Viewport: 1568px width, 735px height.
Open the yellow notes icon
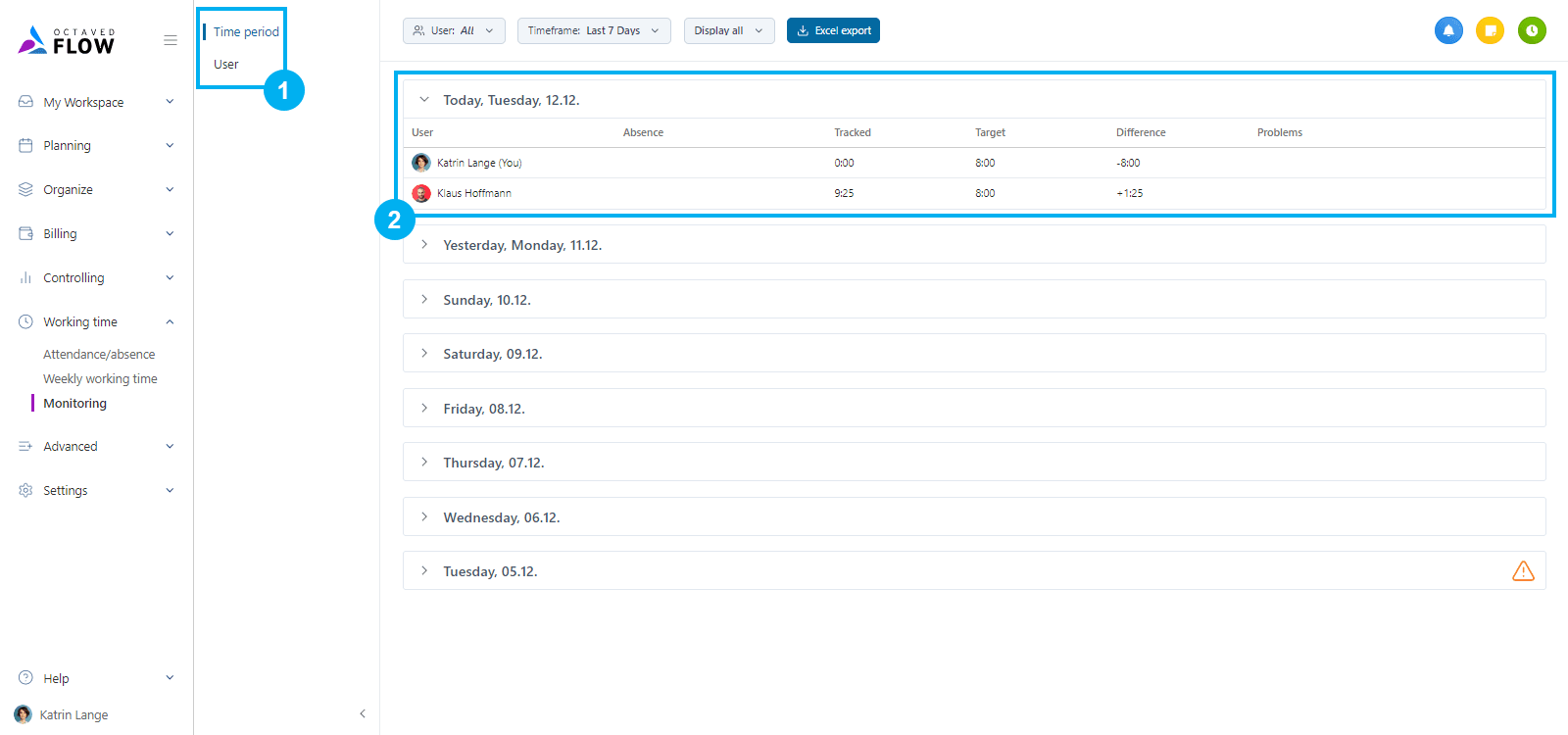pyautogui.click(x=1490, y=30)
